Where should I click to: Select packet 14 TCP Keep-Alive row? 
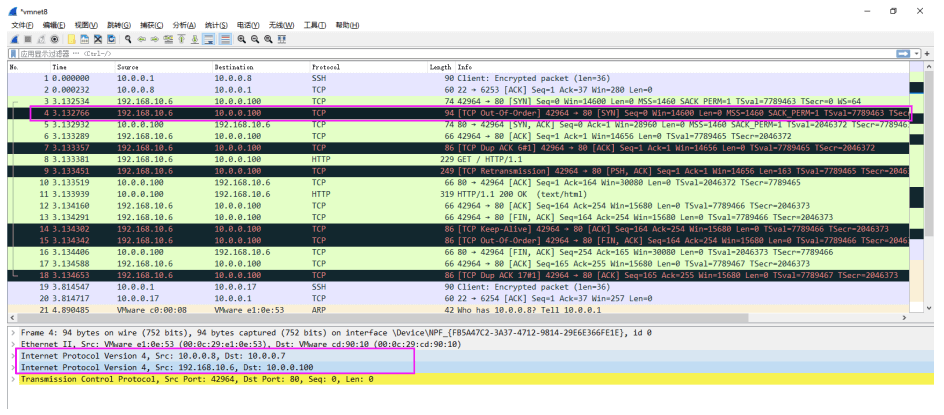coord(458,229)
